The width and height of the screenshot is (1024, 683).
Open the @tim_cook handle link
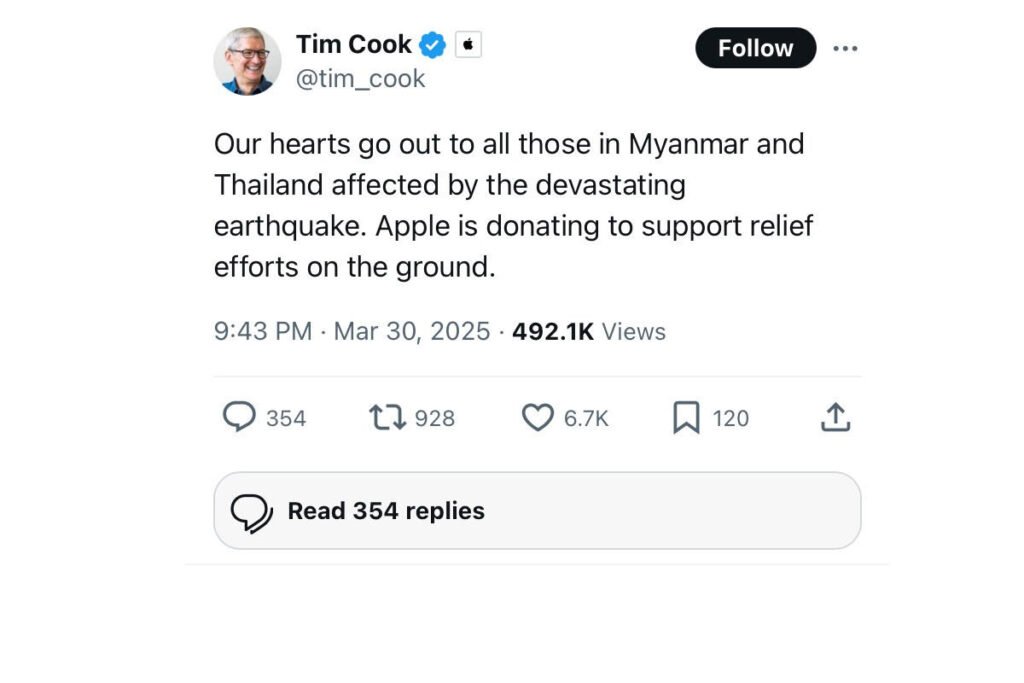[360, 79]
